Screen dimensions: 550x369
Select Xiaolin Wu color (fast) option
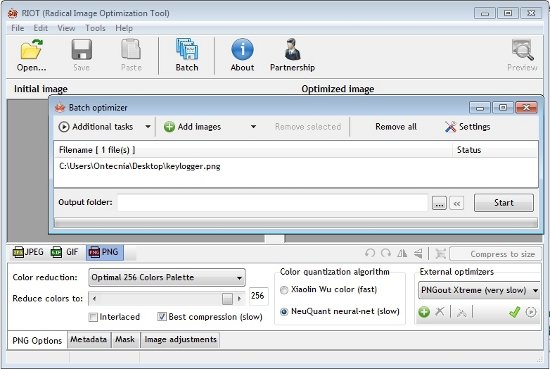tap(284, 290)
